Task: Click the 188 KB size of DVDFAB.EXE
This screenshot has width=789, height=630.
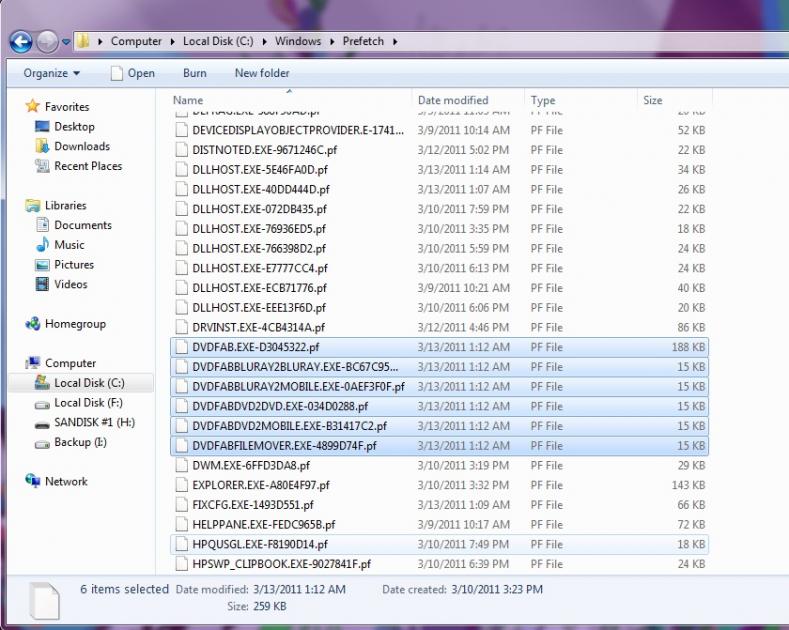Action: 688,347
